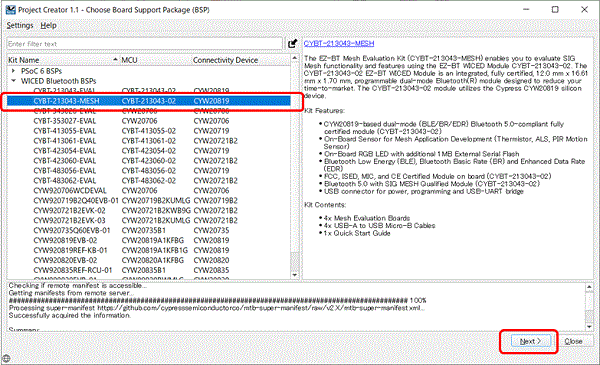Select the CYW920721B2EVK-02 kit
Viewport: 600px width, 365px height.
click(x=69, y=210)
